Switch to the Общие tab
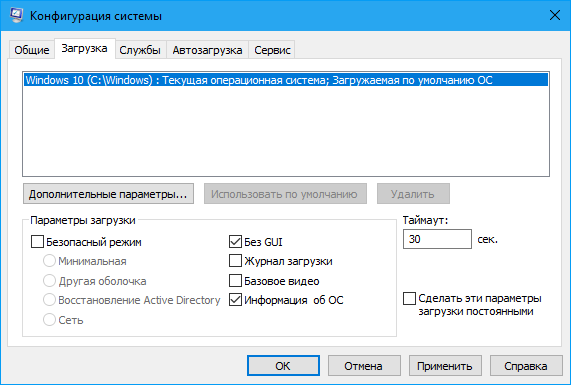The width and height of the screenshot is (571, 385). pyautogui.click(x=32, y=50)
